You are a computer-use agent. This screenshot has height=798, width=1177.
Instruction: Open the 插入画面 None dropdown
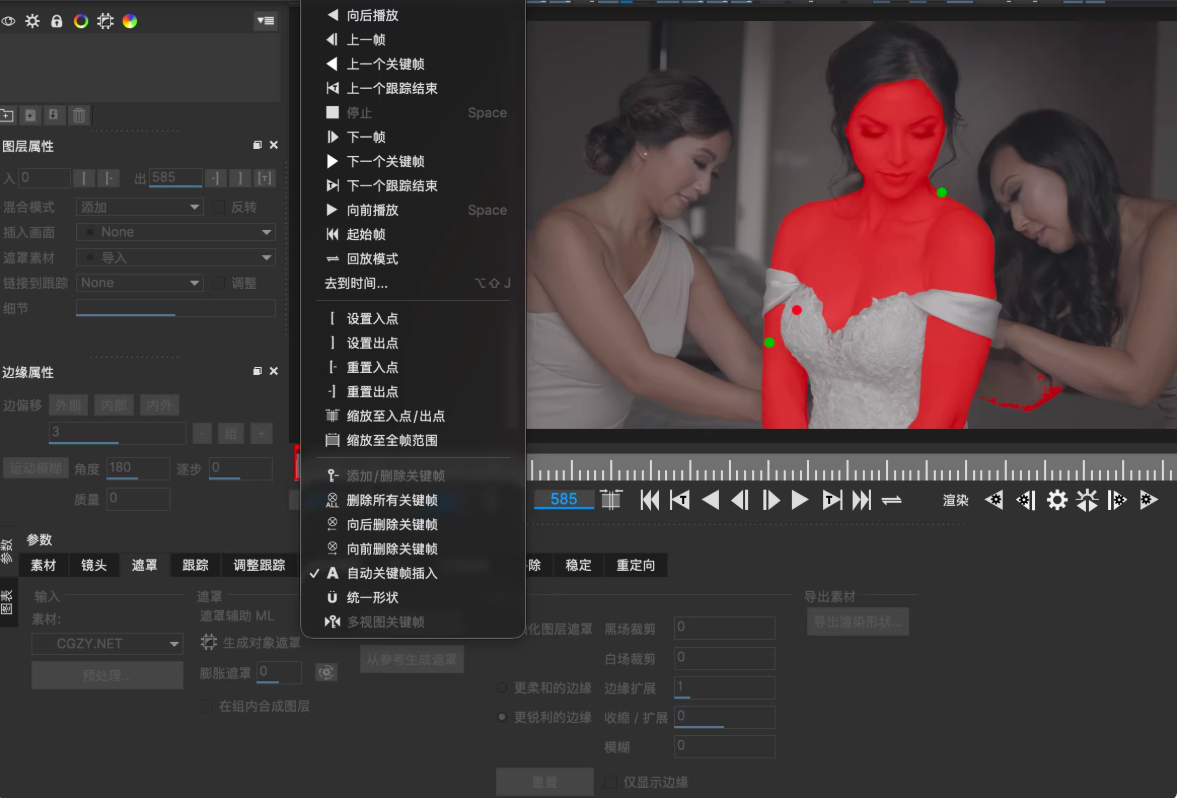(x=176, y=232)
